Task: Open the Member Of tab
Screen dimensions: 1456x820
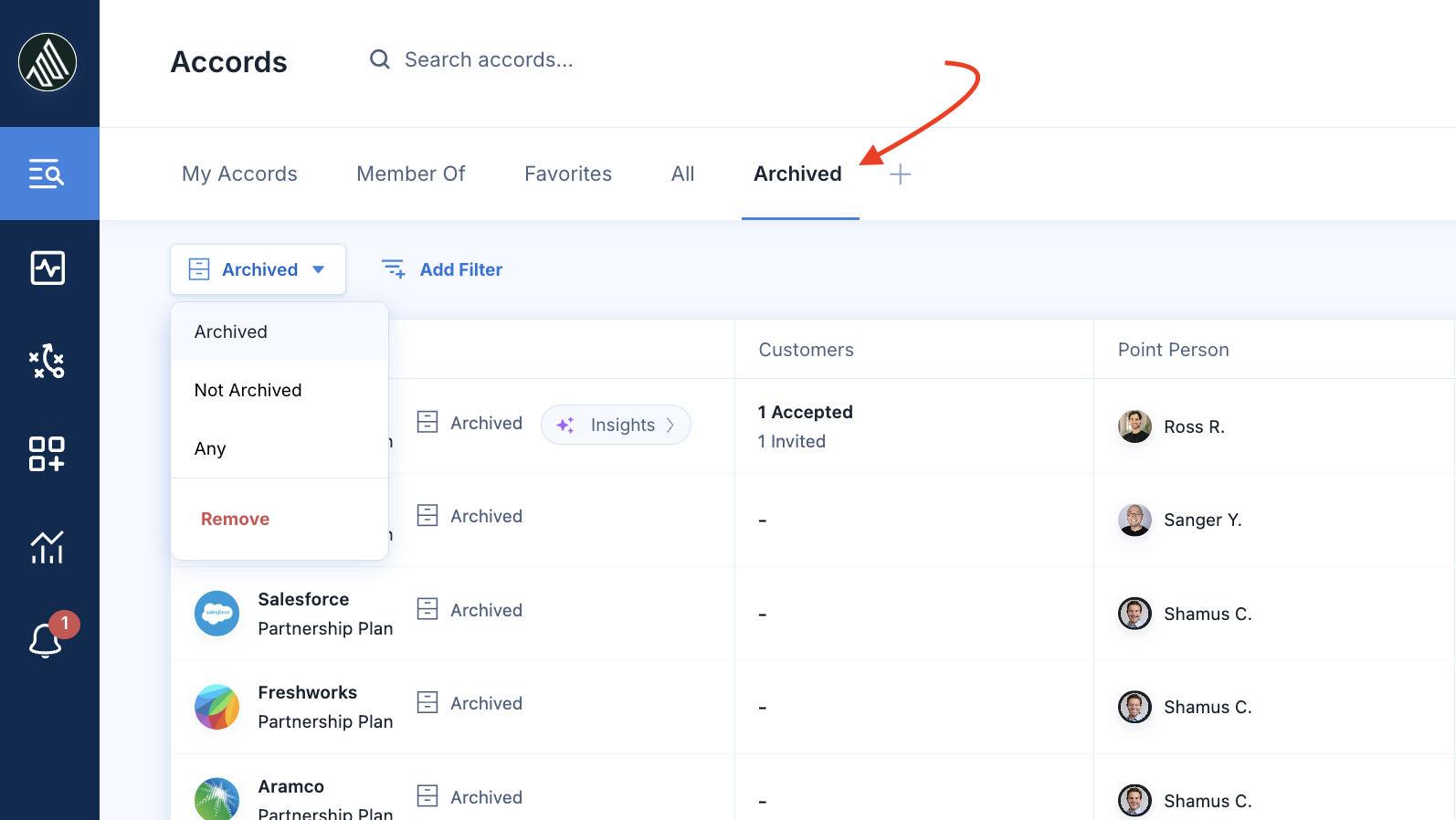Action: pos(410,173)
